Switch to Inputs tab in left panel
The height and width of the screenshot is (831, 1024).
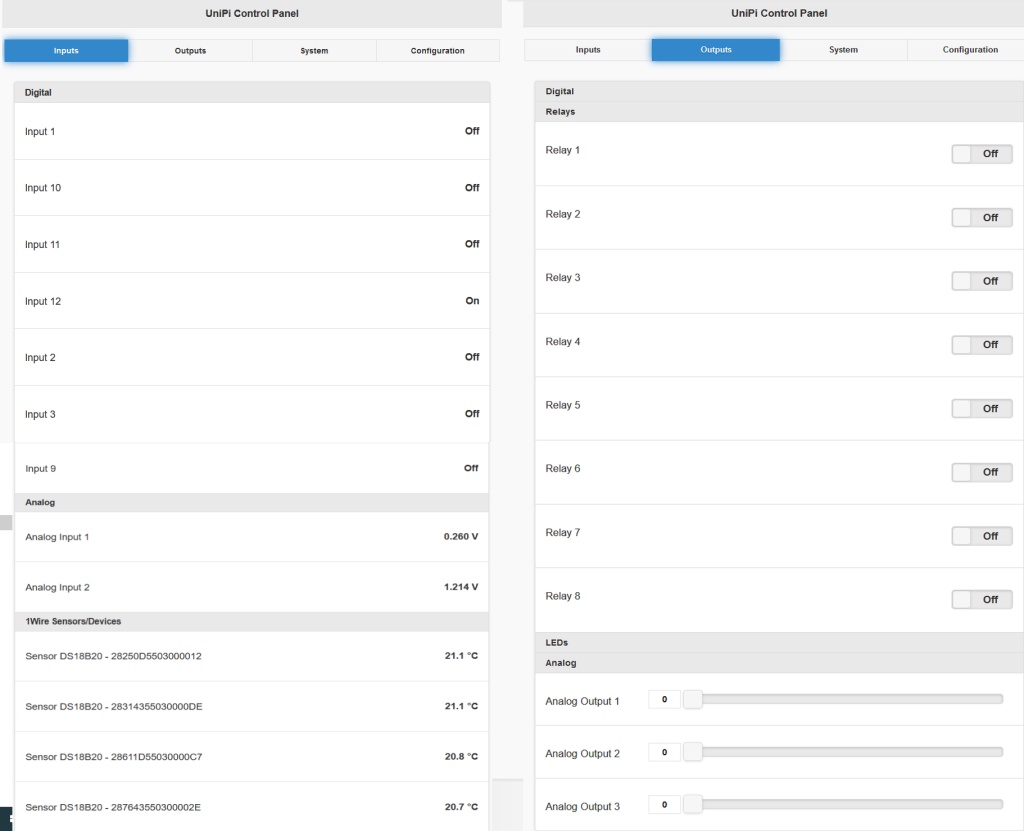click(66, 50)
